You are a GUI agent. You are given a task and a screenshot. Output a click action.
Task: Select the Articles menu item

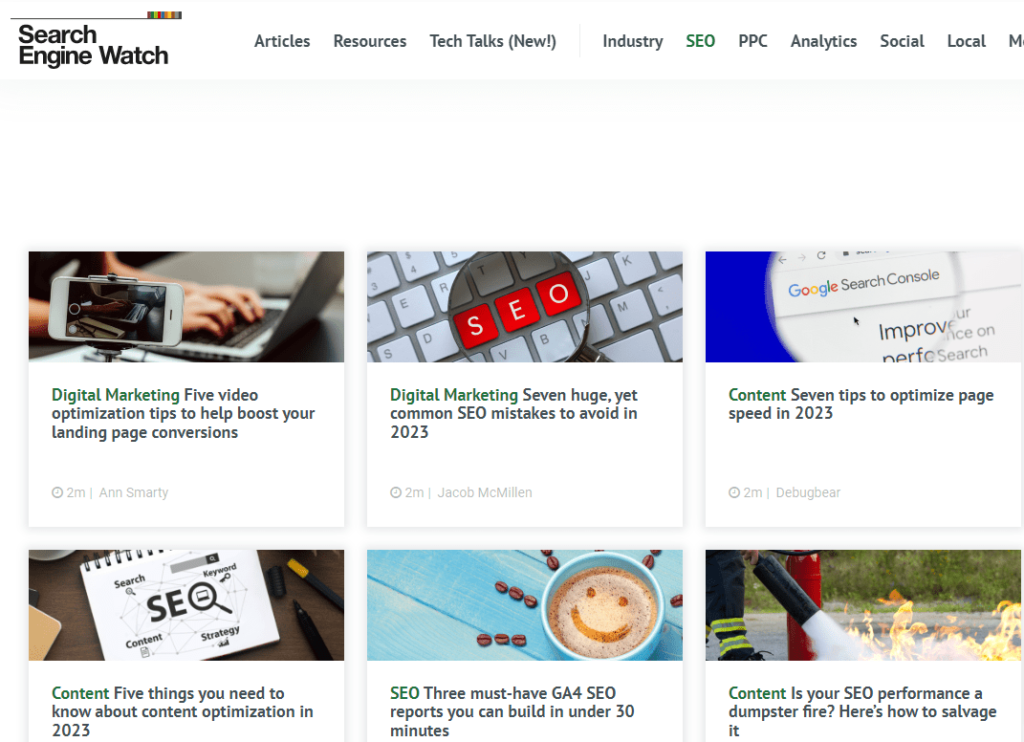coord(282,41)
